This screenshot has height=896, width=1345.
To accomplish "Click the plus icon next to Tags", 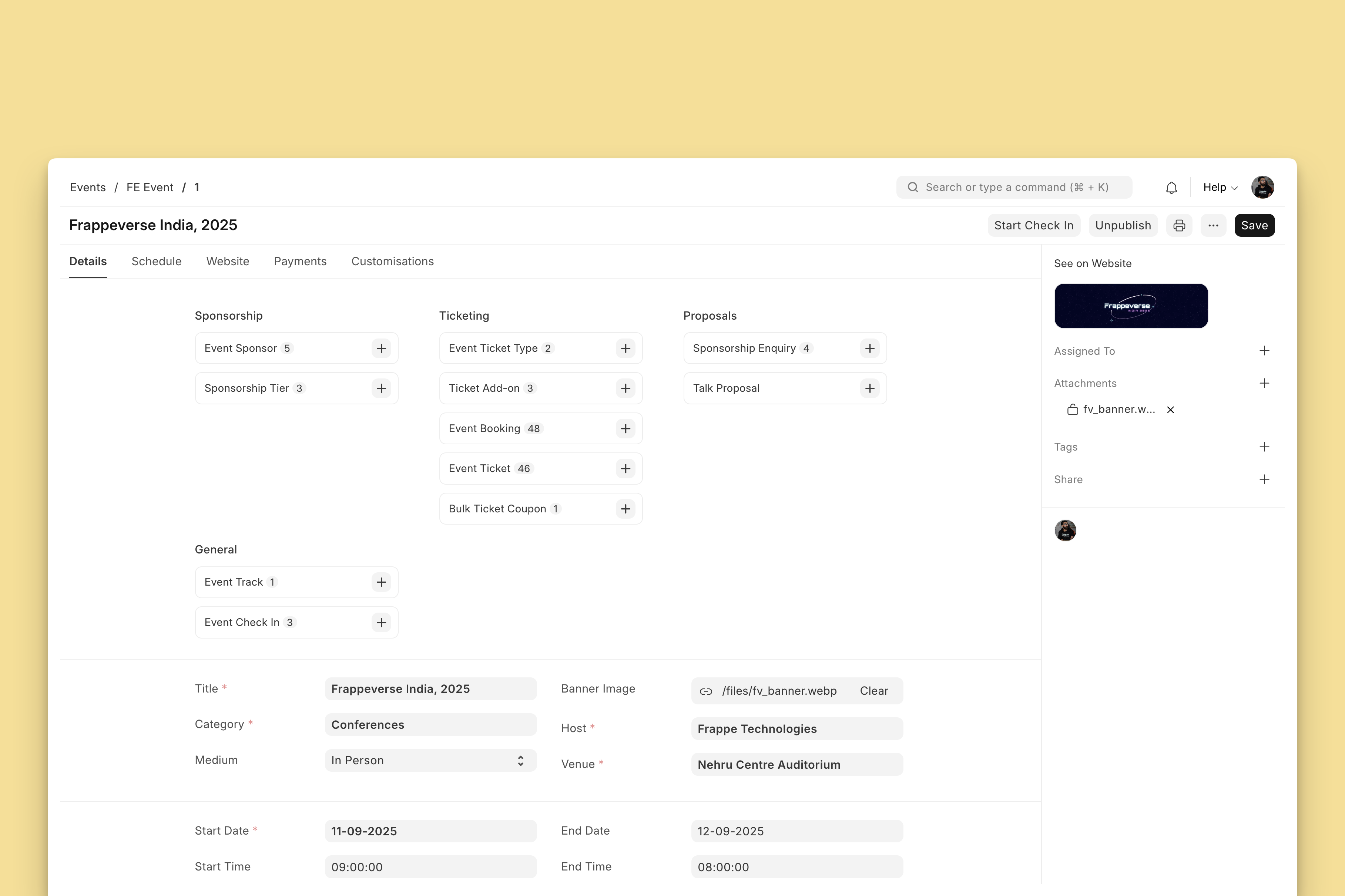I will pyautogui.click(x=1264, y=447).
